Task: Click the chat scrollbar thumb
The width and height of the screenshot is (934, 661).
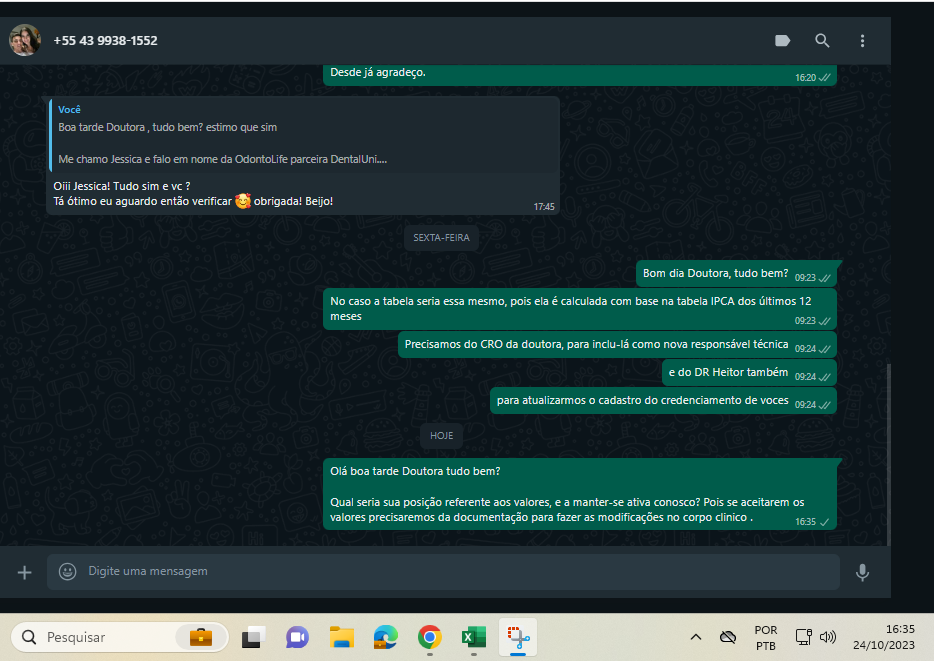Action: tap(889, 454)
